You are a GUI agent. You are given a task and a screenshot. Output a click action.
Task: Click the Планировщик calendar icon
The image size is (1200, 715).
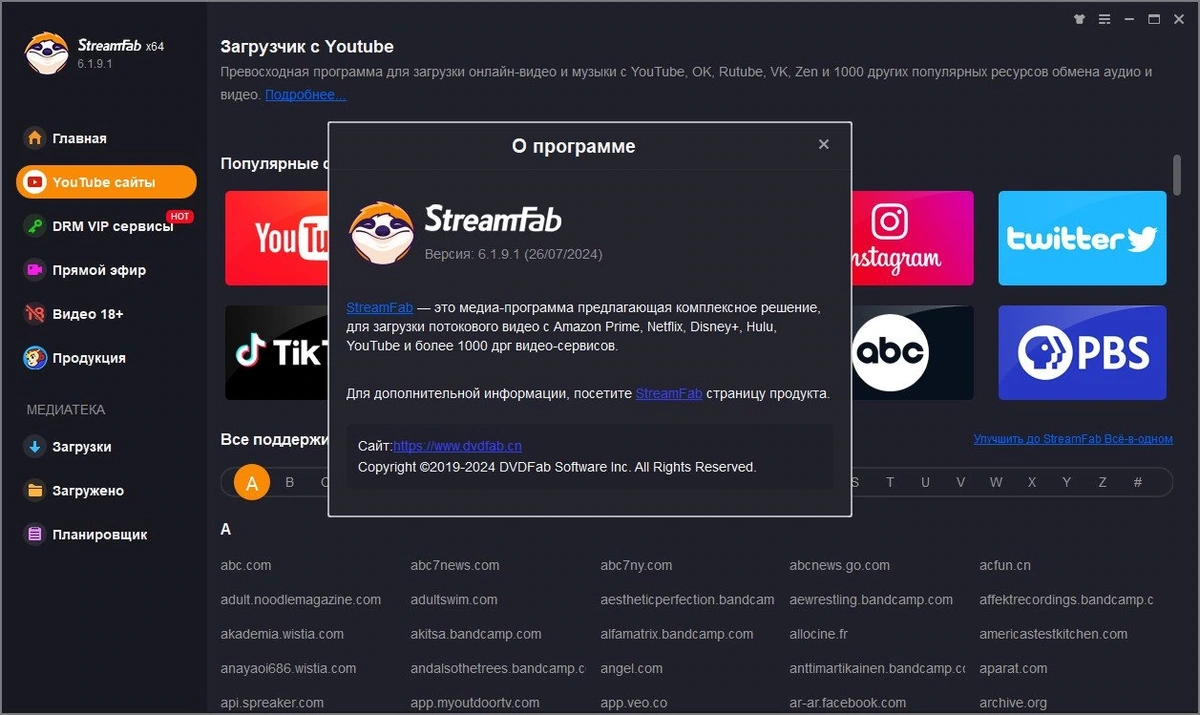tap(35, 535)
